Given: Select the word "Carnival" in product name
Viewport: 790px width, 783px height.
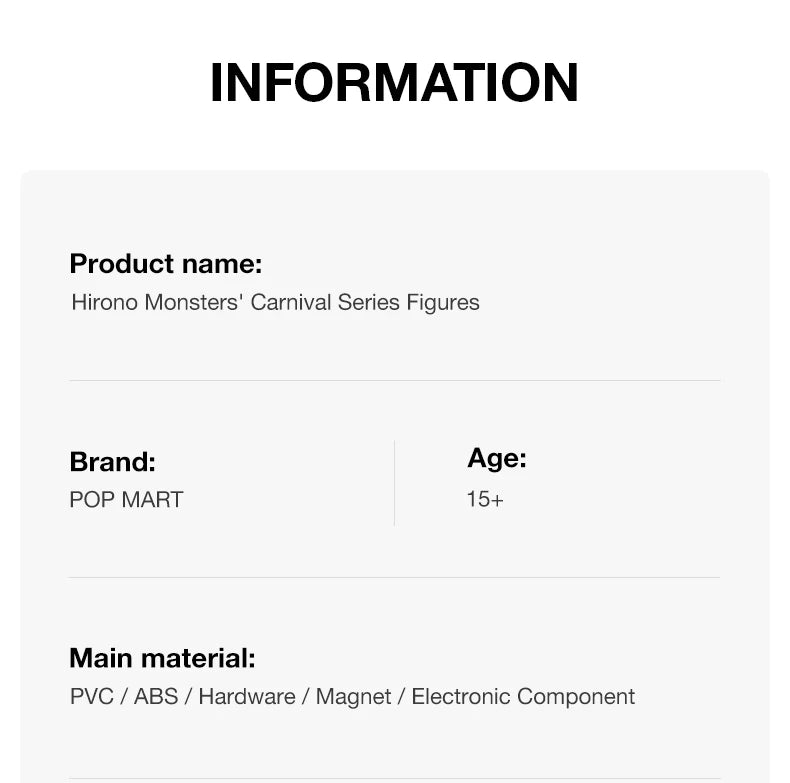Looking at the screenshot, I should coord(291,302).
